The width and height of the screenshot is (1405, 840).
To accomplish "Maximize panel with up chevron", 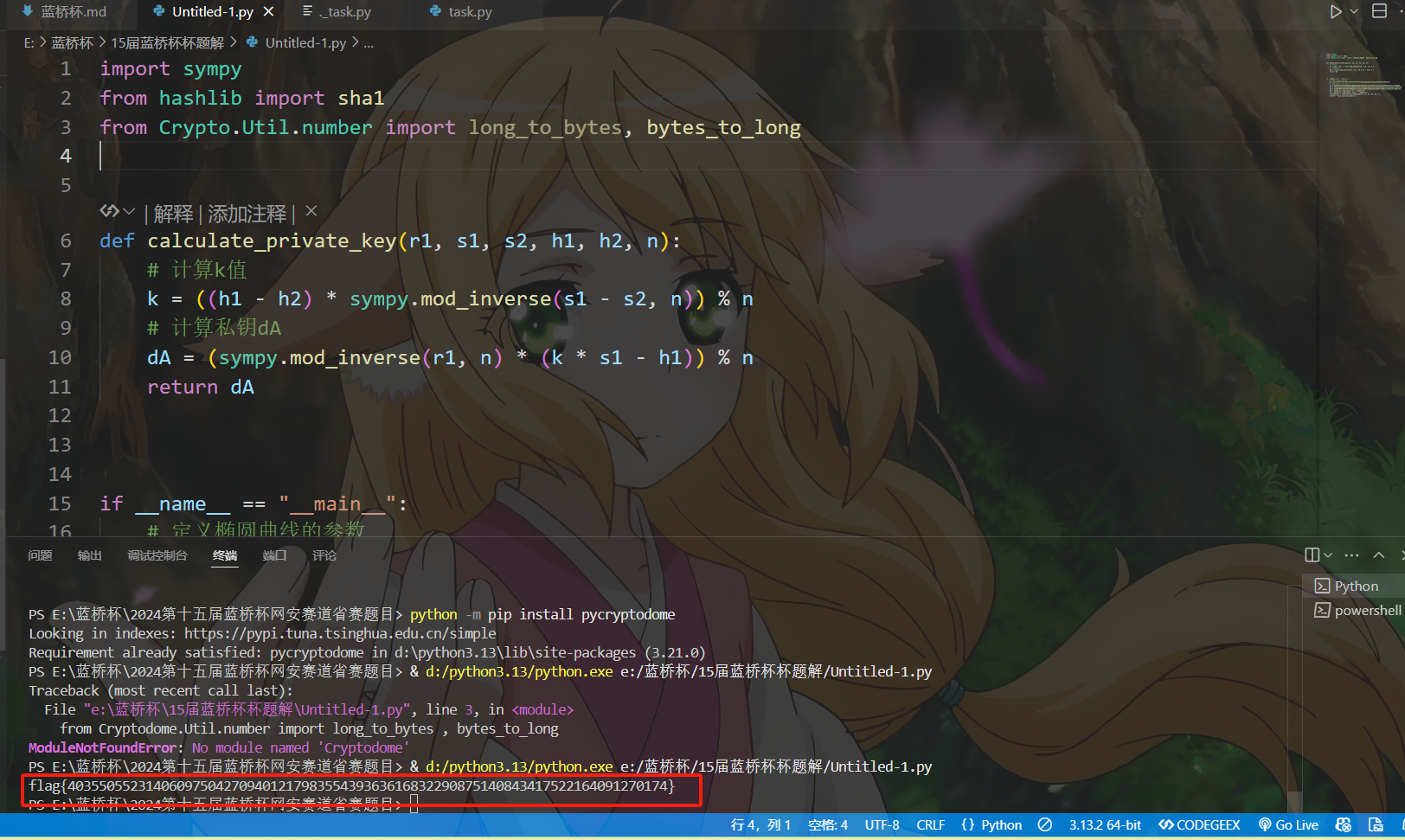I will [x=1379, y=555].
